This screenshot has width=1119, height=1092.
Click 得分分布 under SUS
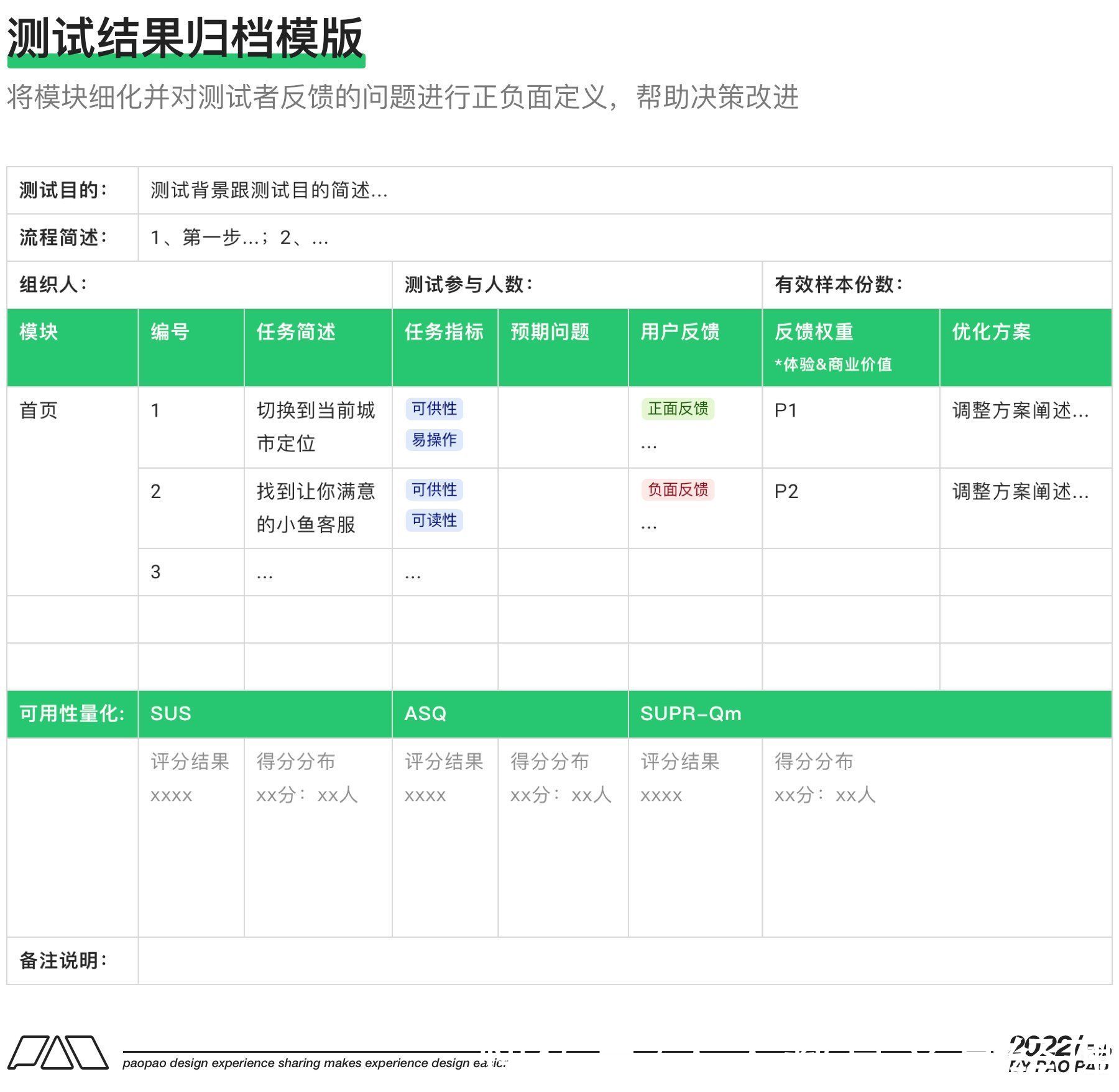[296, 762]
